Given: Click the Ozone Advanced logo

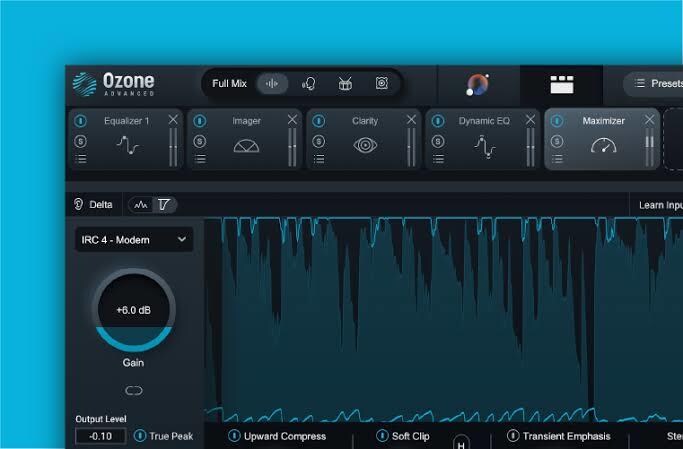Looking at the screenshot, I should coord(114,84).
